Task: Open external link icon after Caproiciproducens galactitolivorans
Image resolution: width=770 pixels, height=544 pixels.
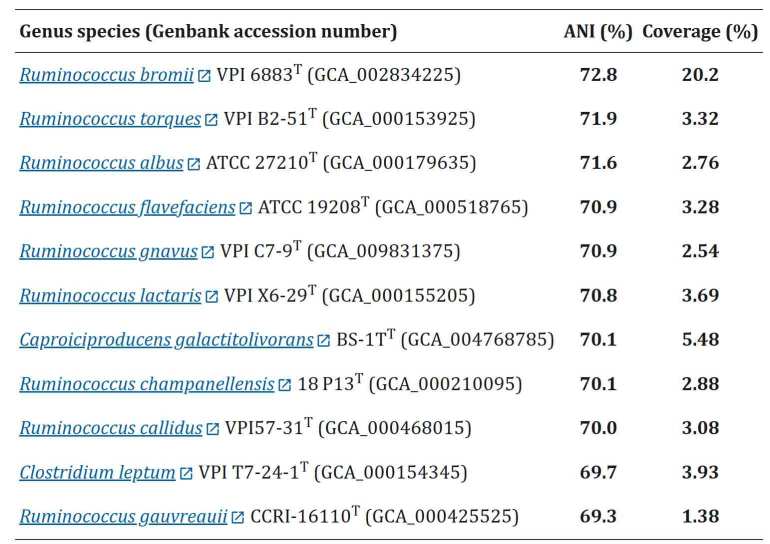Action: tap(324, 341)
